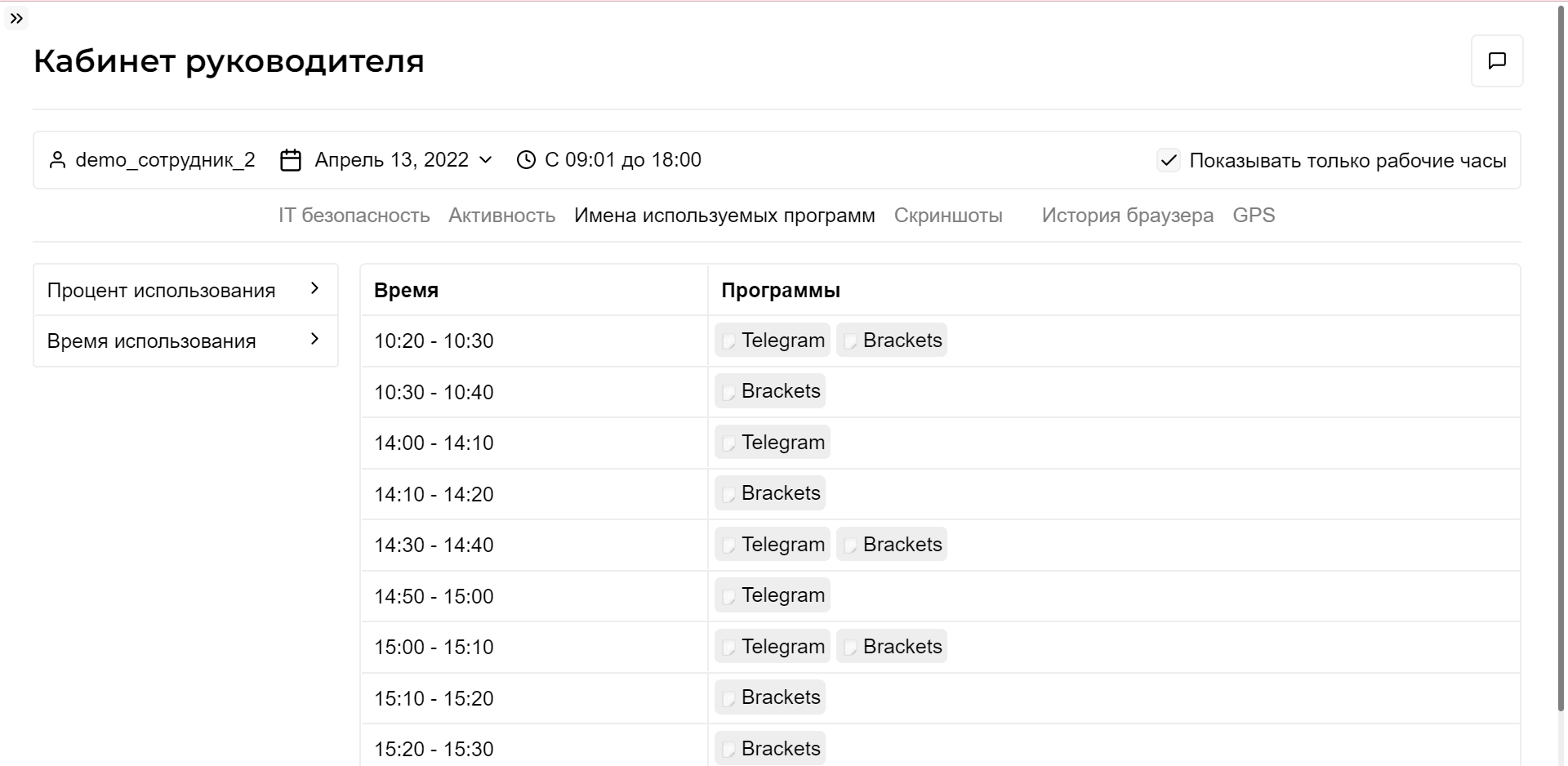Screen dimensions: 1568x766
Task: Expand the sidebar with double-chevron icon
Action: point(16,18)
